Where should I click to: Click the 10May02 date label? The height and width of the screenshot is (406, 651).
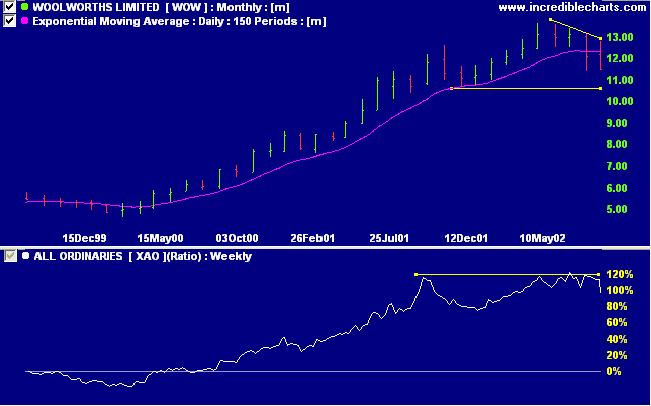point(542,238)
